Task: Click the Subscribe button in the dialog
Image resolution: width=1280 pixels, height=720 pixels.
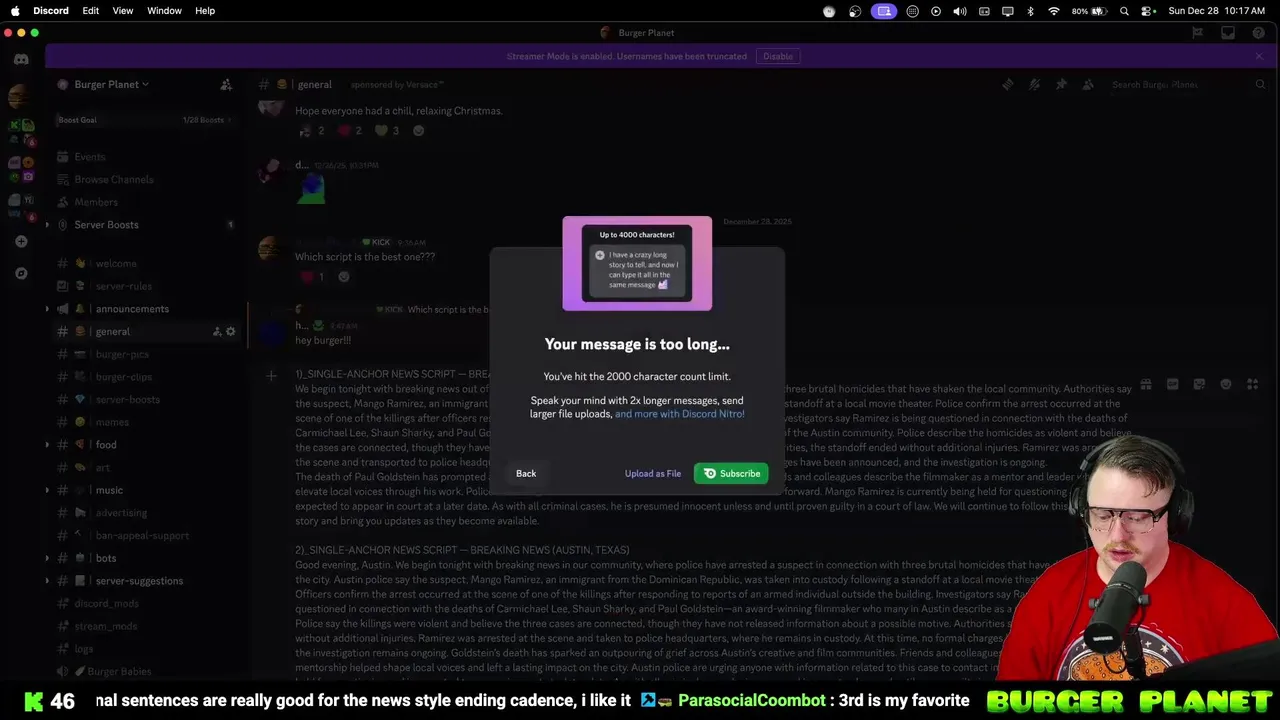Action: [x=731, y=473]
